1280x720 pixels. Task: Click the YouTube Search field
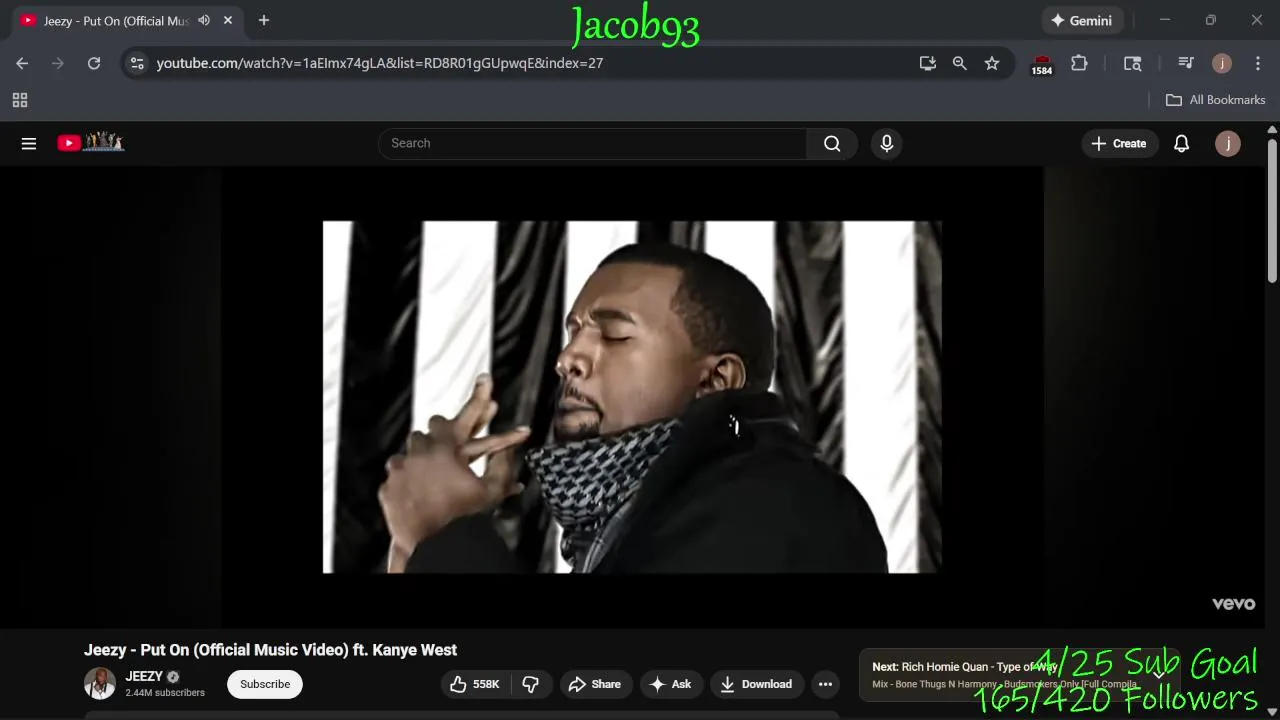point(593,143)
